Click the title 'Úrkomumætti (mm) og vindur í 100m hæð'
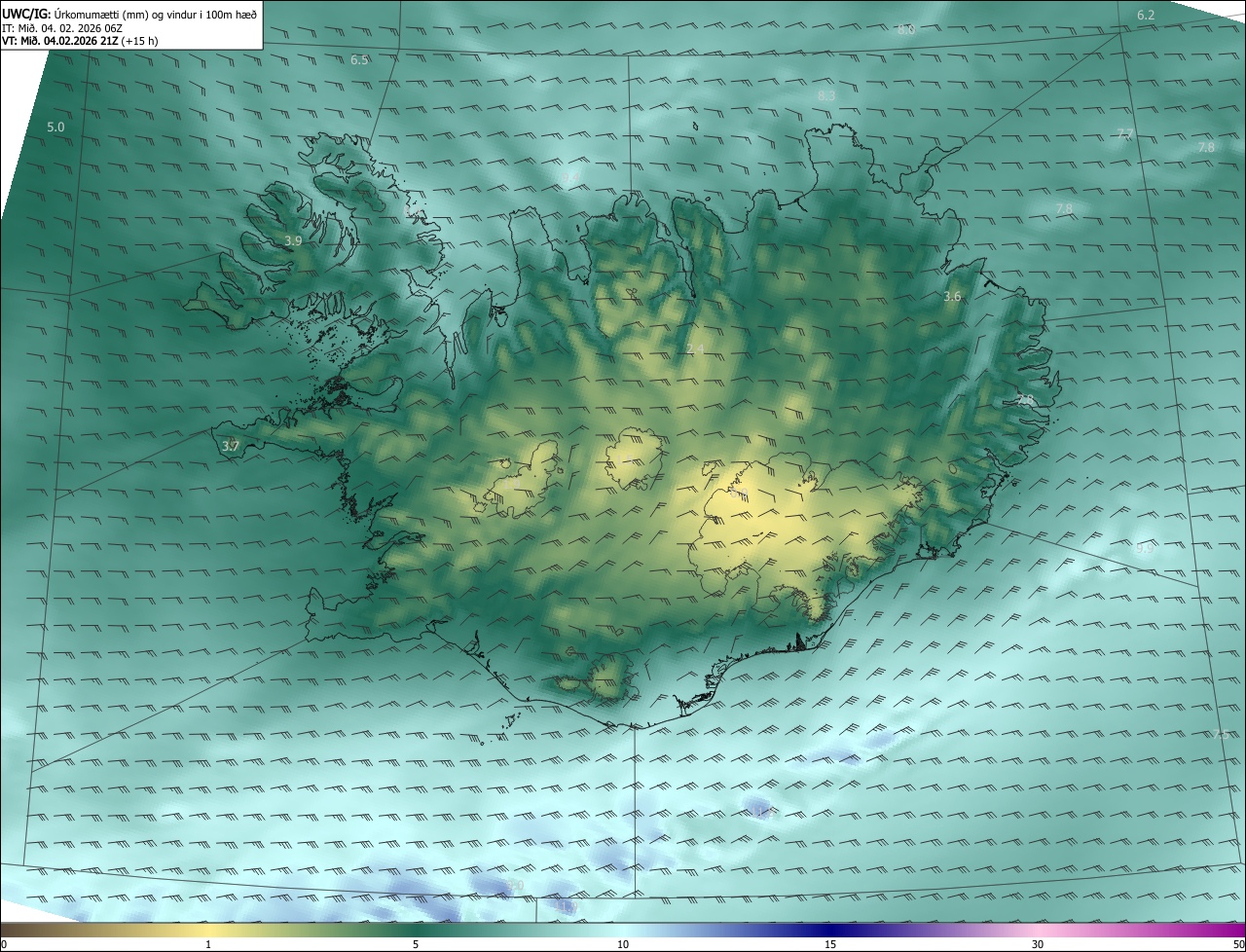Image resolution: width=1246 pixels, height=952 pixels. [156, 14]
